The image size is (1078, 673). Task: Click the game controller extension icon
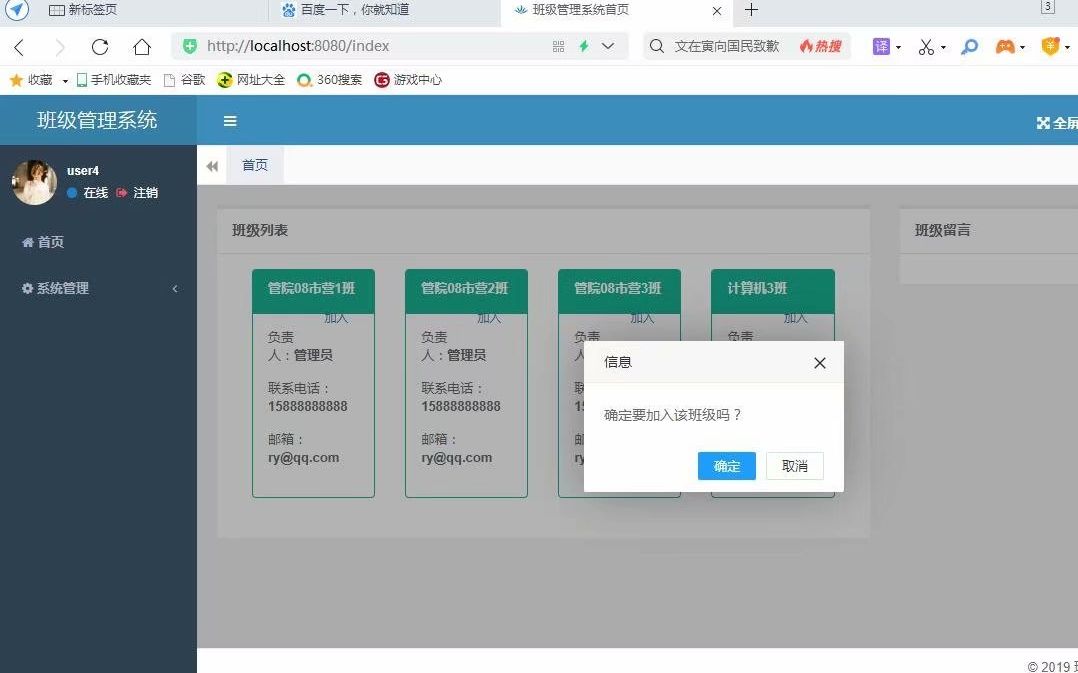point(1002,46)
